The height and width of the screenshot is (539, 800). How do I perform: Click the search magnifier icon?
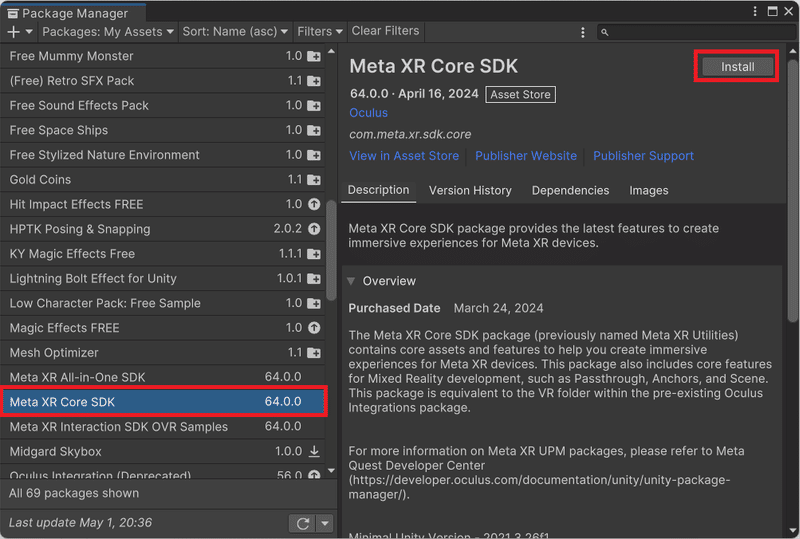tap(605, 32)
